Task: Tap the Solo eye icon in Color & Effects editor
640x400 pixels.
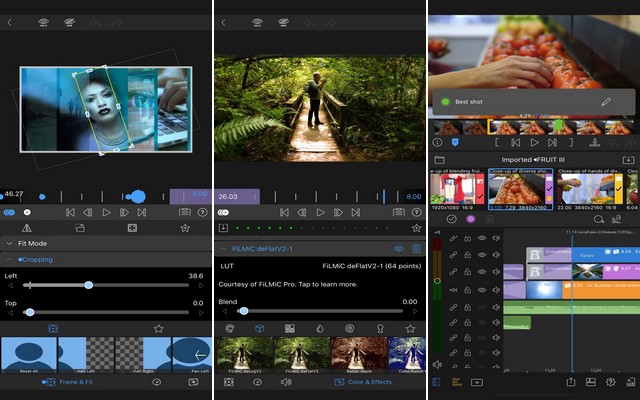Action: (x=257, y=23)
